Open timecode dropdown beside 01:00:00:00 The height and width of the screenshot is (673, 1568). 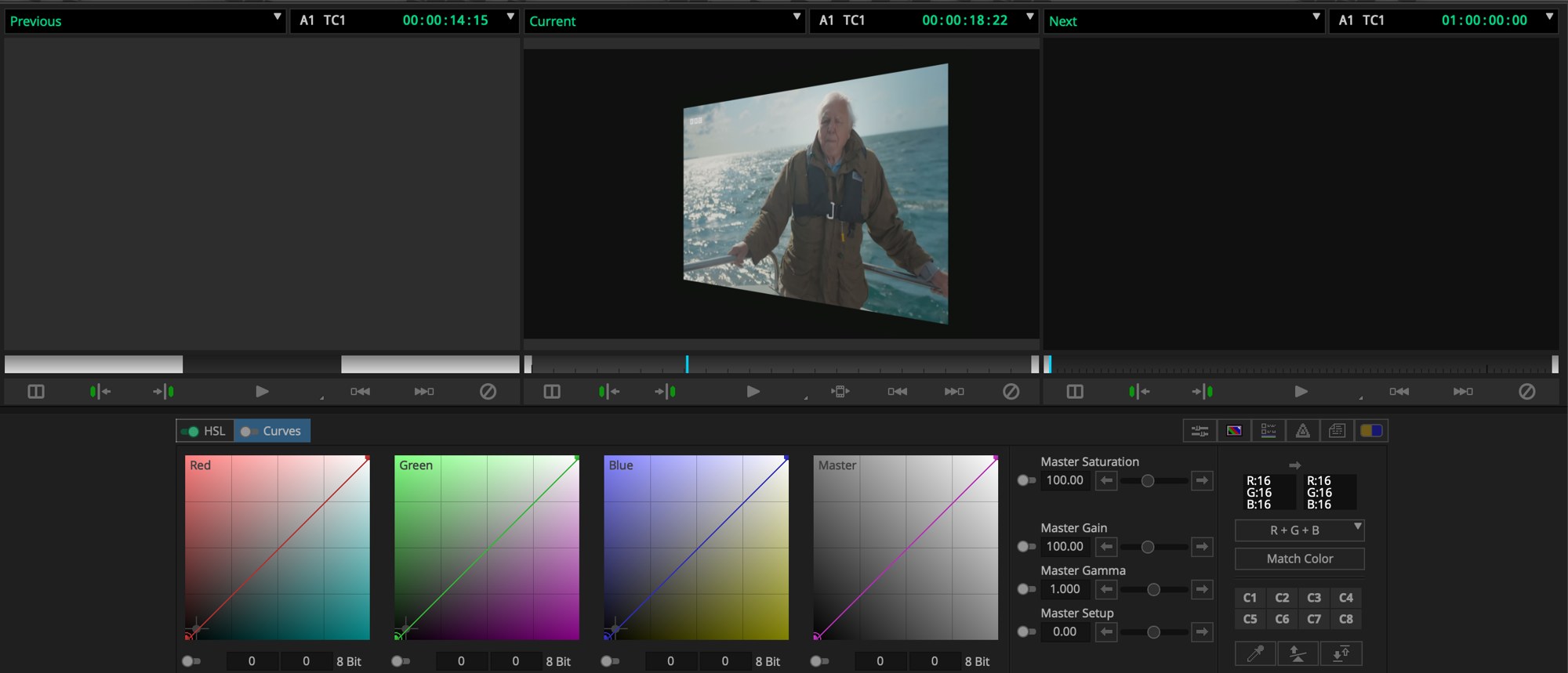pyautogui.click(x=1549, y=16)
